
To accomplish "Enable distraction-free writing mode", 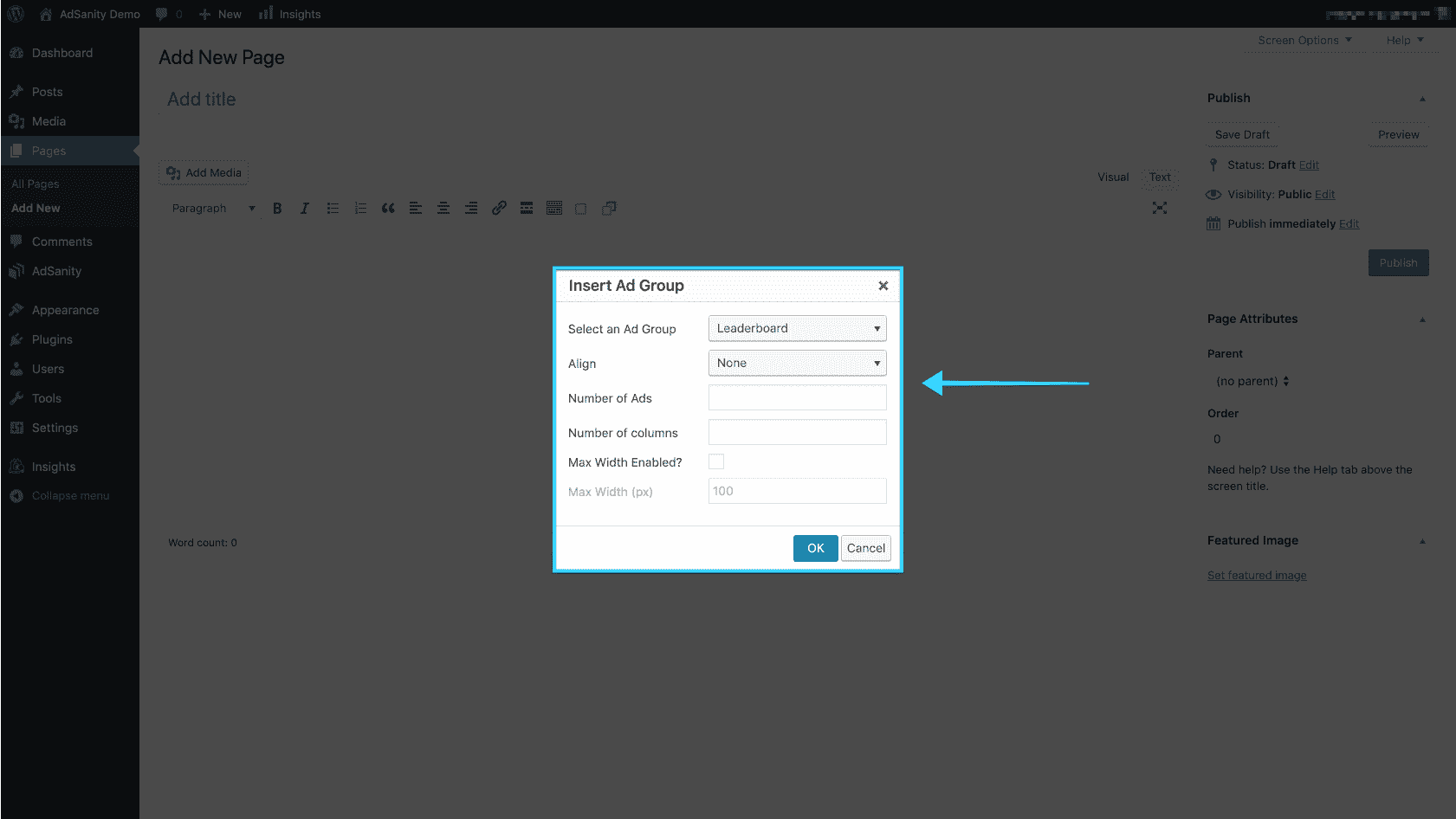I will [x=1160, y=208].
